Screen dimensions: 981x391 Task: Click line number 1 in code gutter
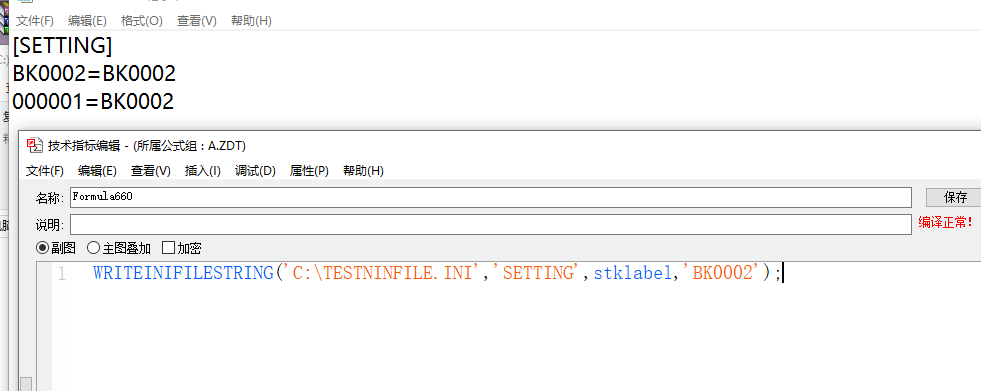[x=61, y=274]
